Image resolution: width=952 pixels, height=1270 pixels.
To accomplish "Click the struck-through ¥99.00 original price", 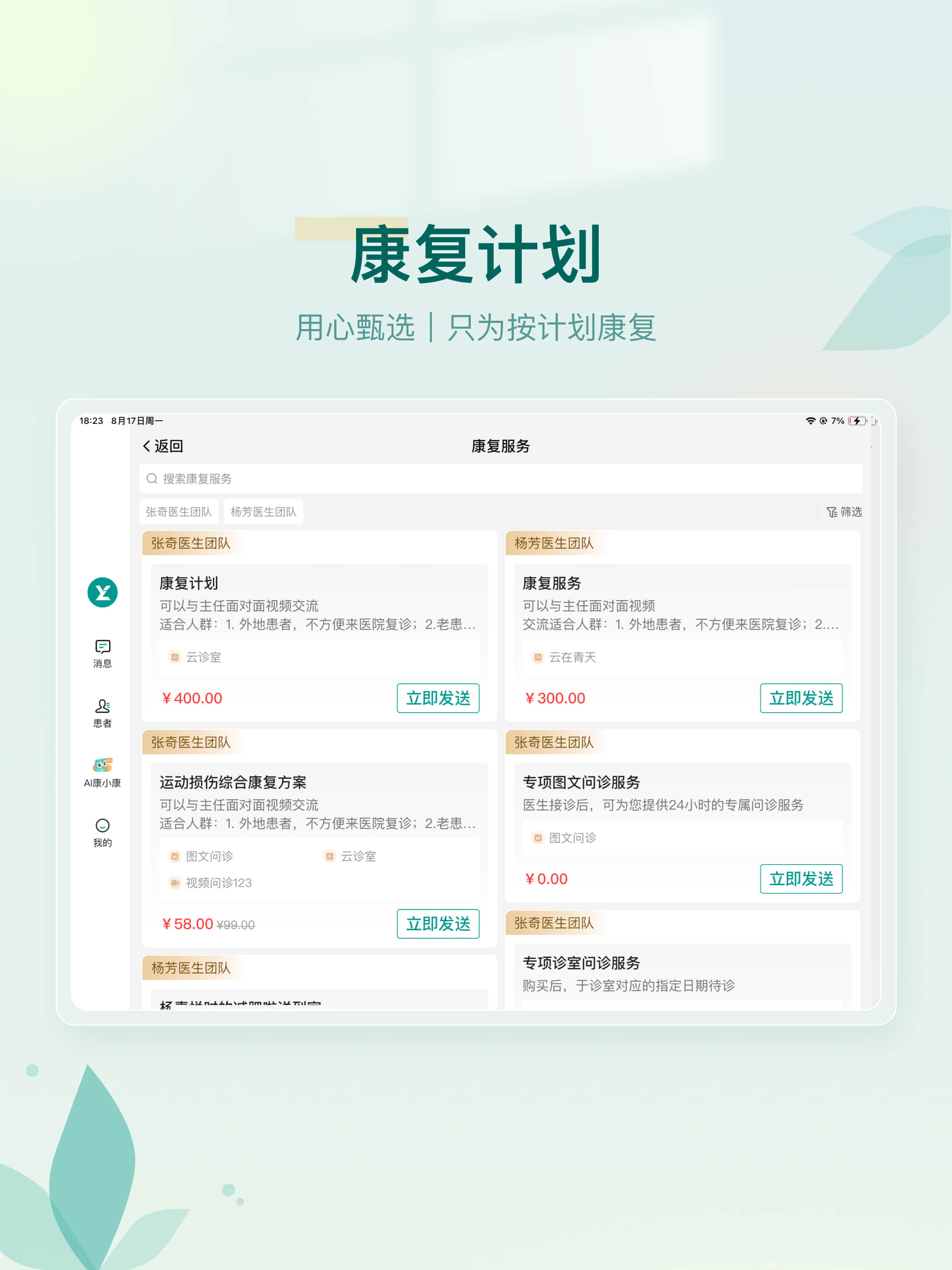I will point(235,925).
